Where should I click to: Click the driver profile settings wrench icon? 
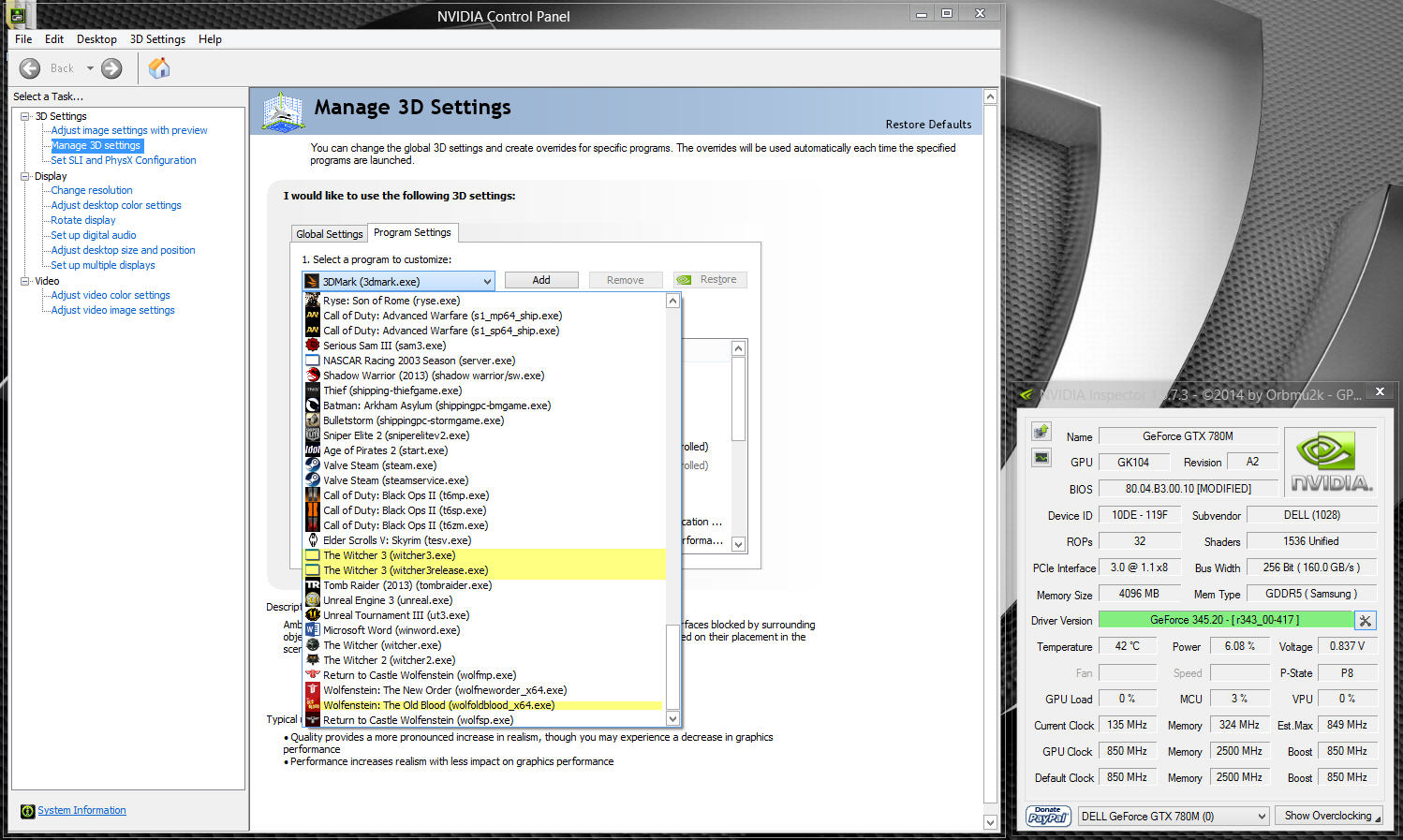point(1366,620)
